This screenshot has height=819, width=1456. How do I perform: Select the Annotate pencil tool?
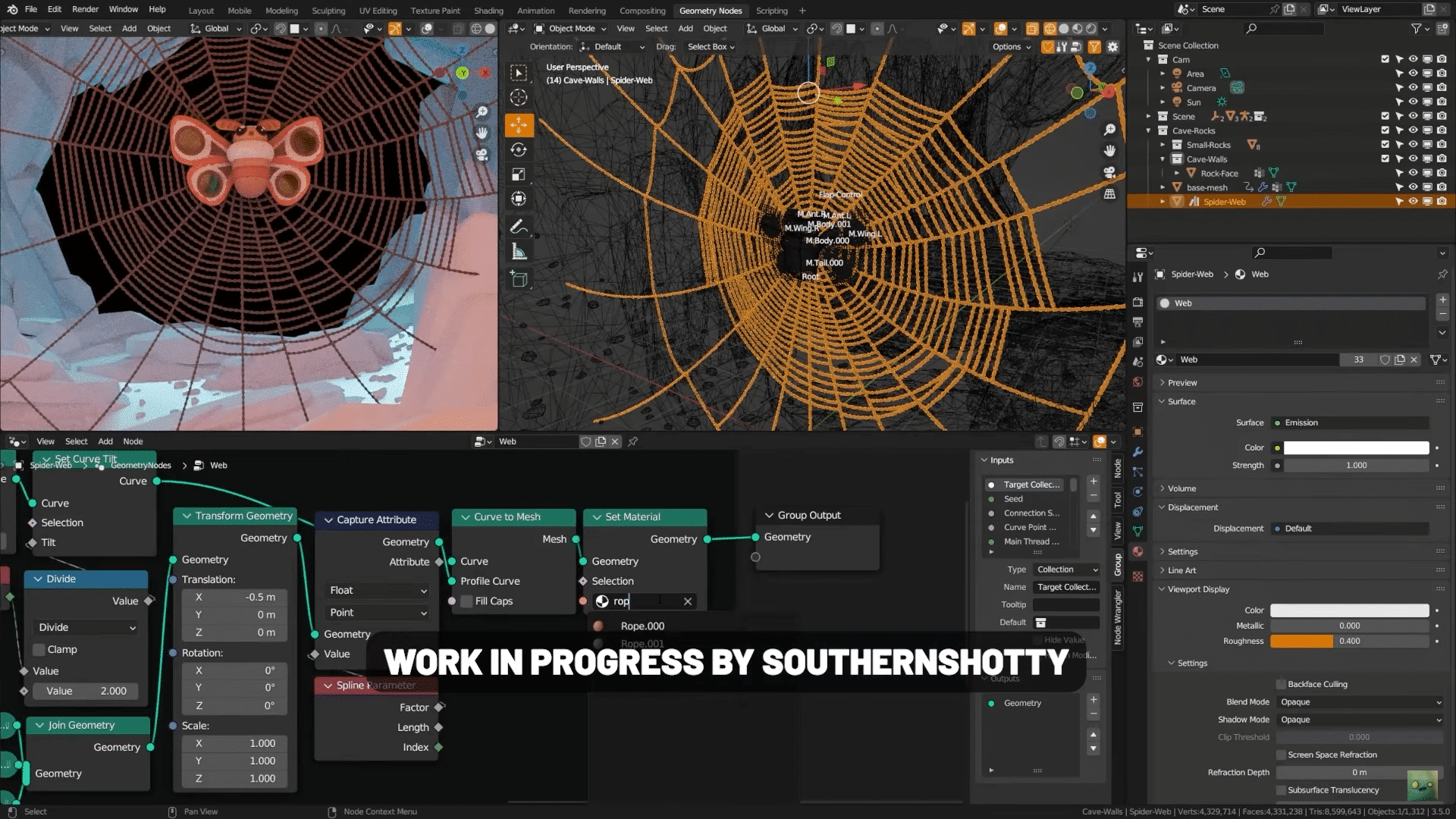tap(519, 227)
